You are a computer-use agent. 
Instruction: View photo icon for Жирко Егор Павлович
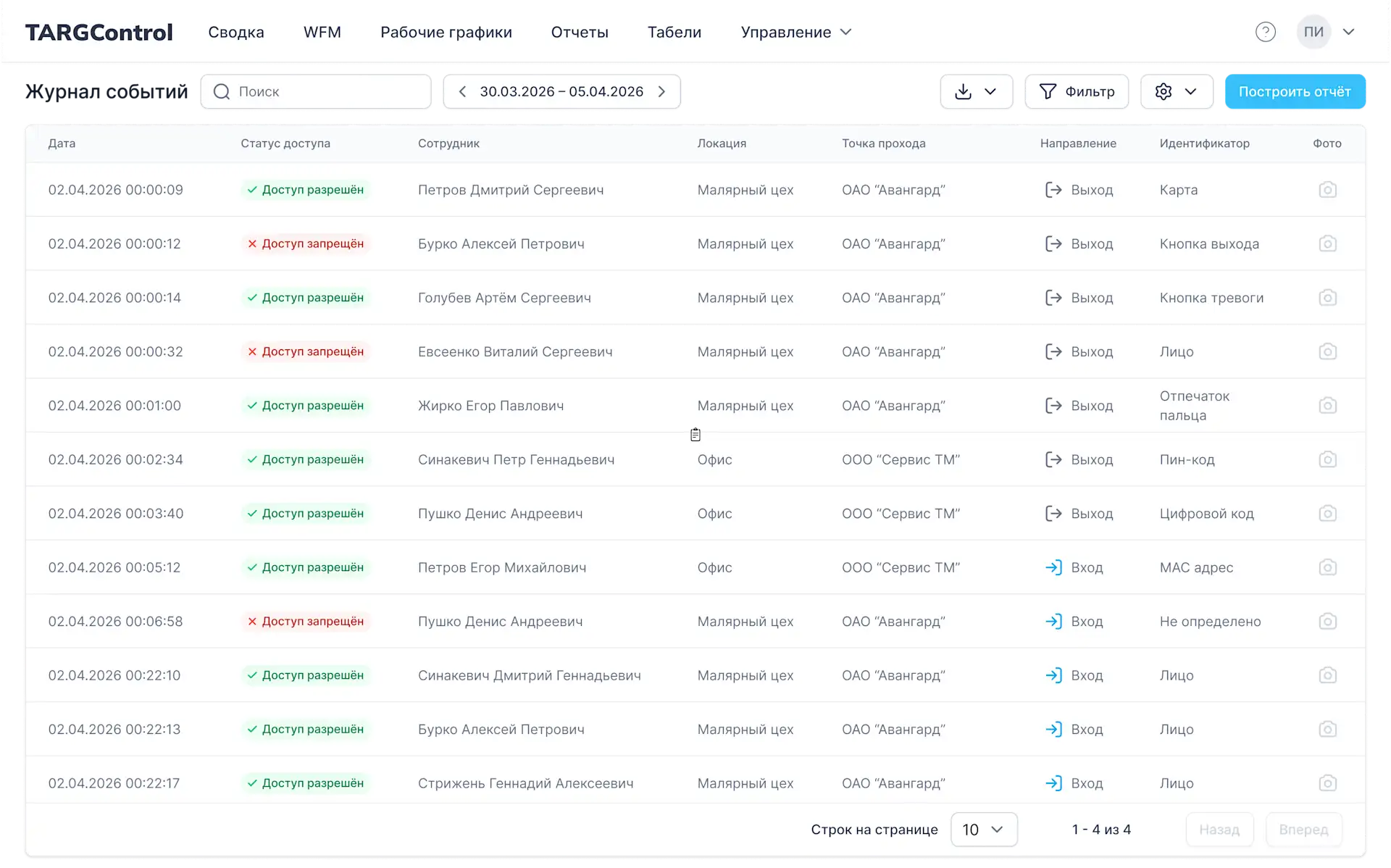coord(1327,406)
